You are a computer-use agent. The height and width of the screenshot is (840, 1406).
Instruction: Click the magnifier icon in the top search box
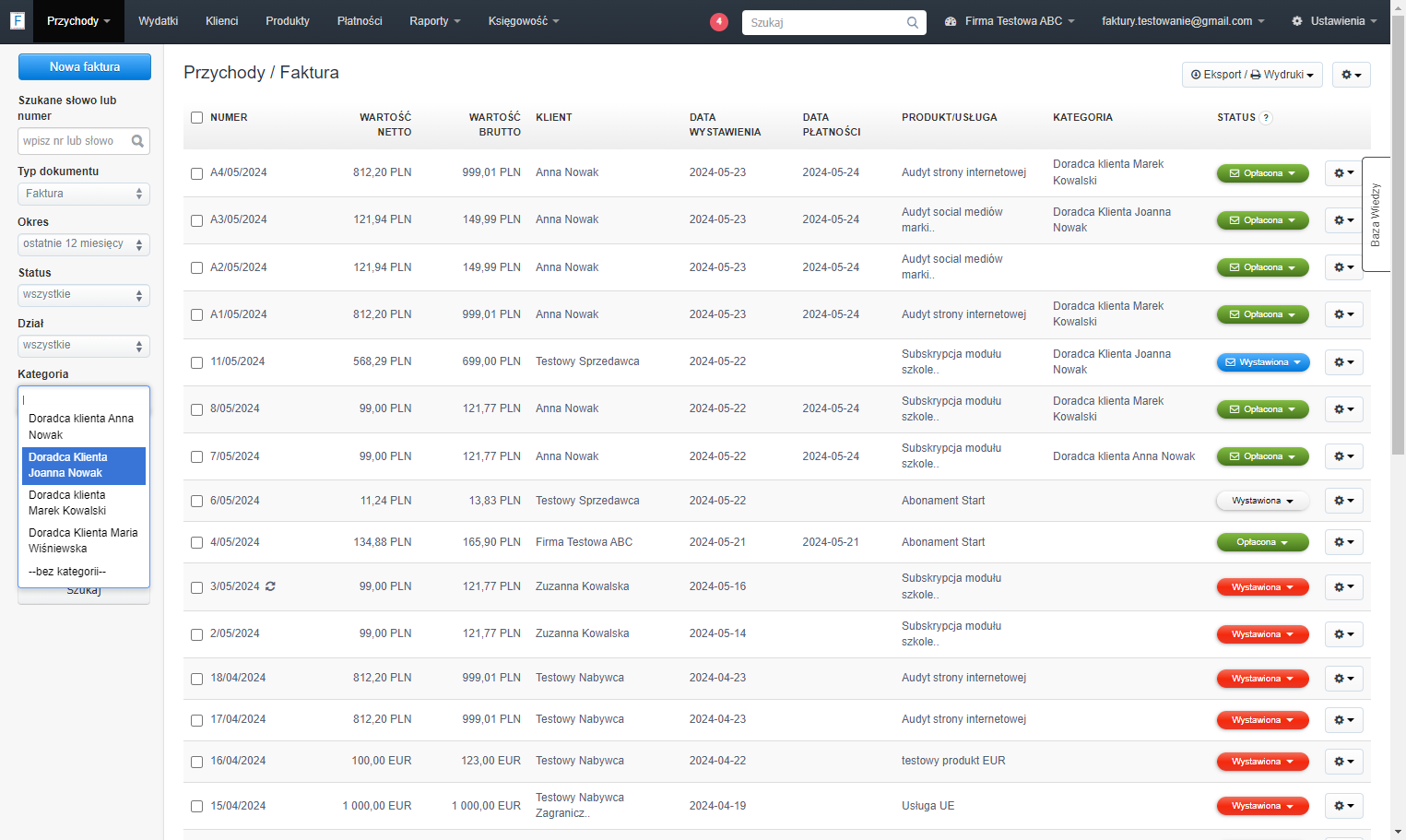(x=912, y=22)
